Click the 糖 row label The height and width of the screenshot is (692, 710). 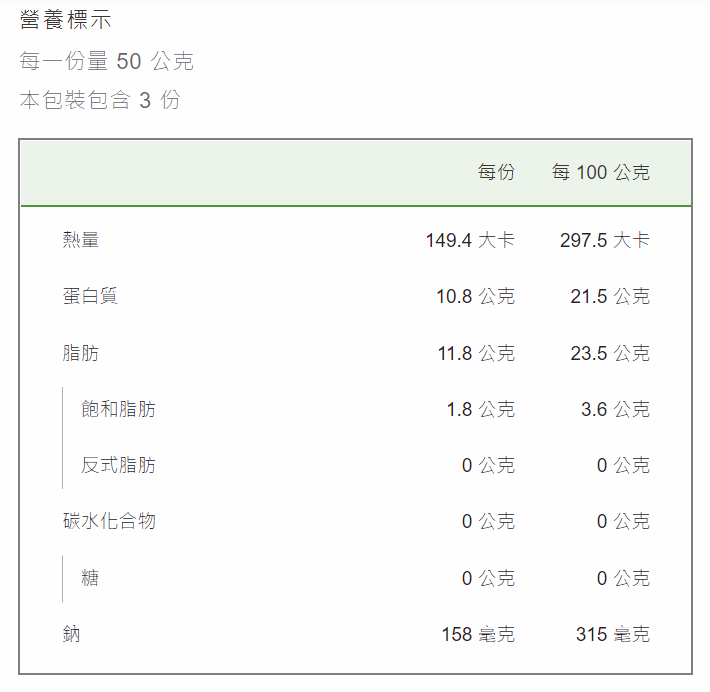(x=90, y=578)
